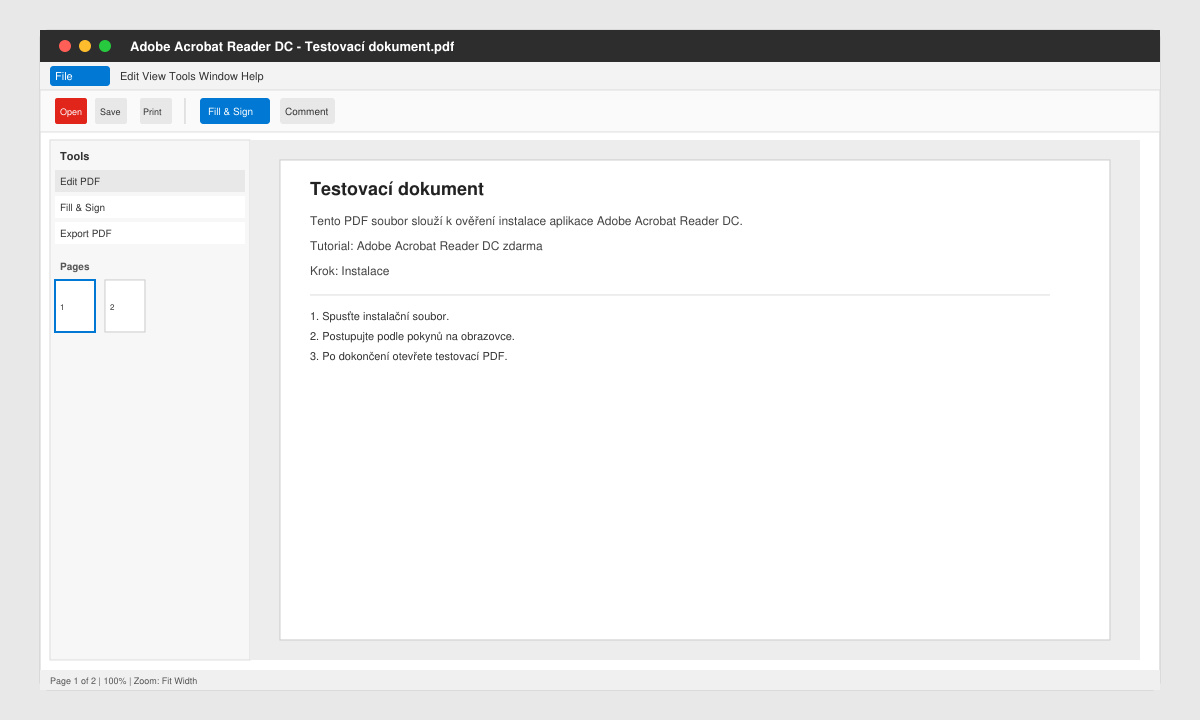Image resolution: width=1200 pixels, height=720 pixels.
Task: Open the View menu
Action: tap(154, 76)
